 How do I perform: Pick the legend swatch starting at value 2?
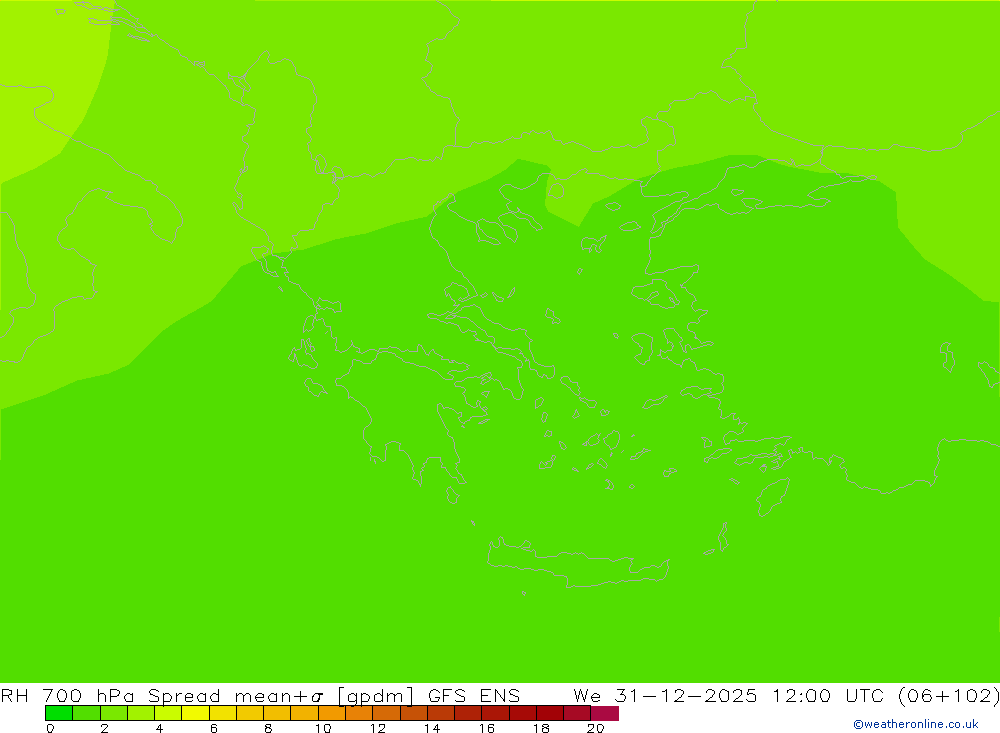click(x=114, y=713)
